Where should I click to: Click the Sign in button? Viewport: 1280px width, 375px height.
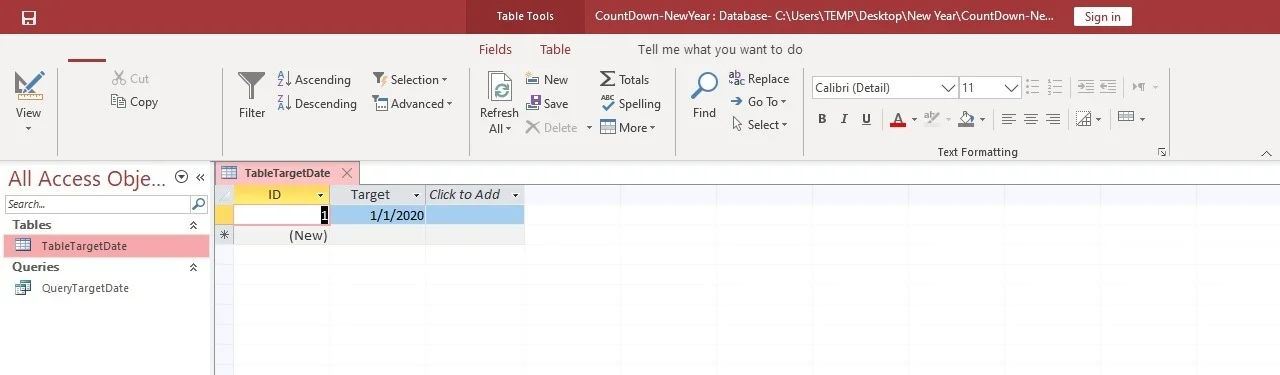pos(1103,16)
